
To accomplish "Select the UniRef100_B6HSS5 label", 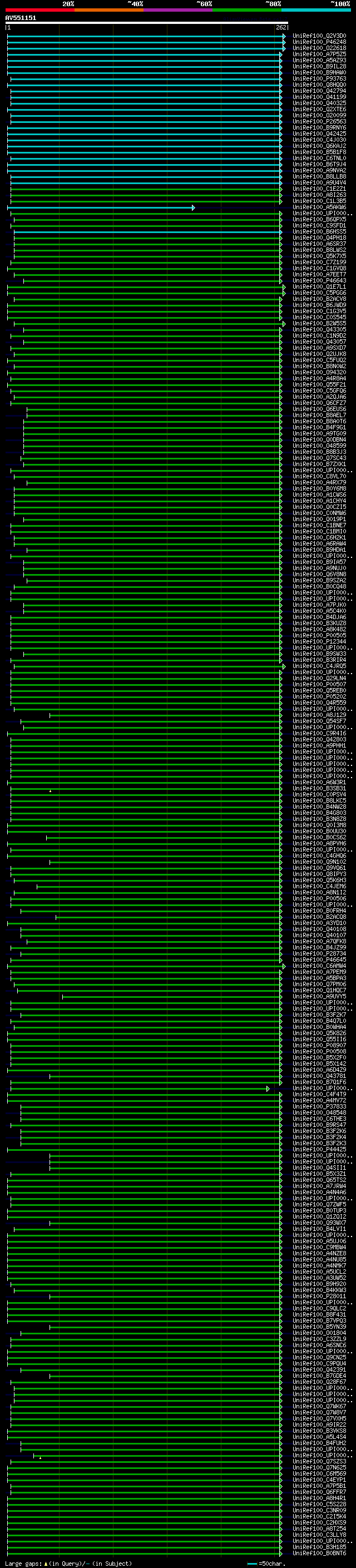I will 319,232.
